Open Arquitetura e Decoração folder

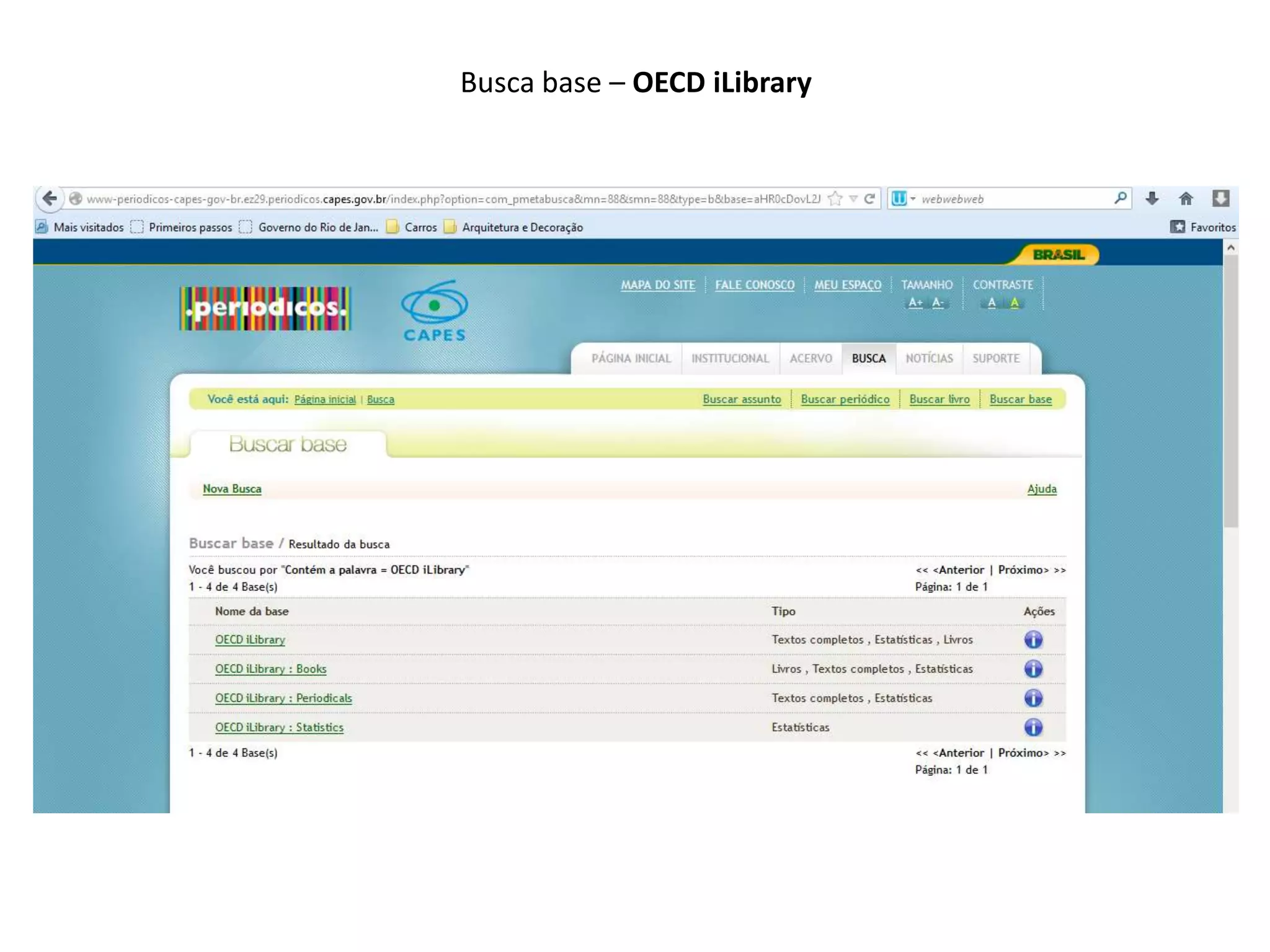[513, 227]
